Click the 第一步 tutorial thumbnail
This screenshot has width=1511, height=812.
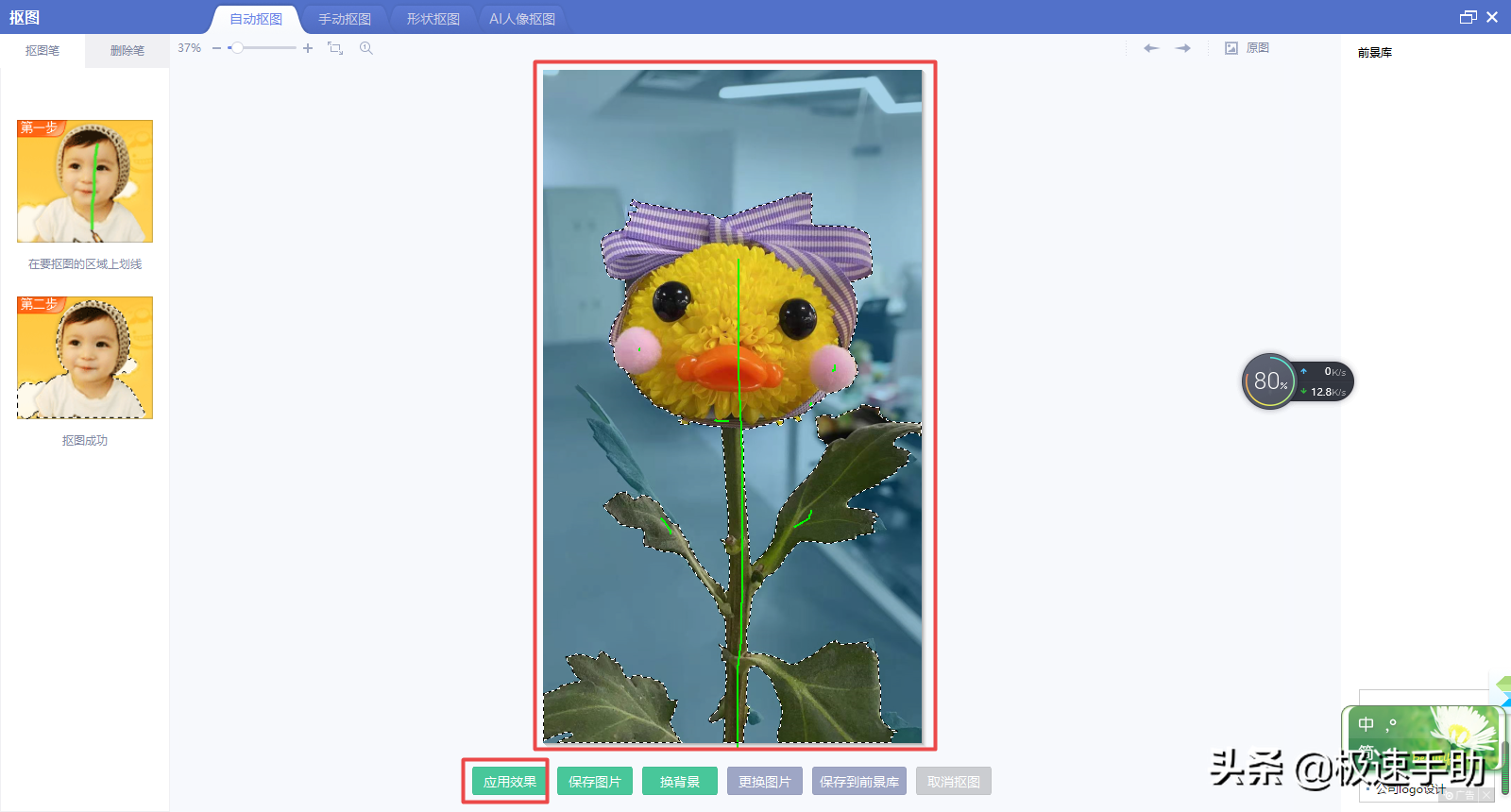85,181
